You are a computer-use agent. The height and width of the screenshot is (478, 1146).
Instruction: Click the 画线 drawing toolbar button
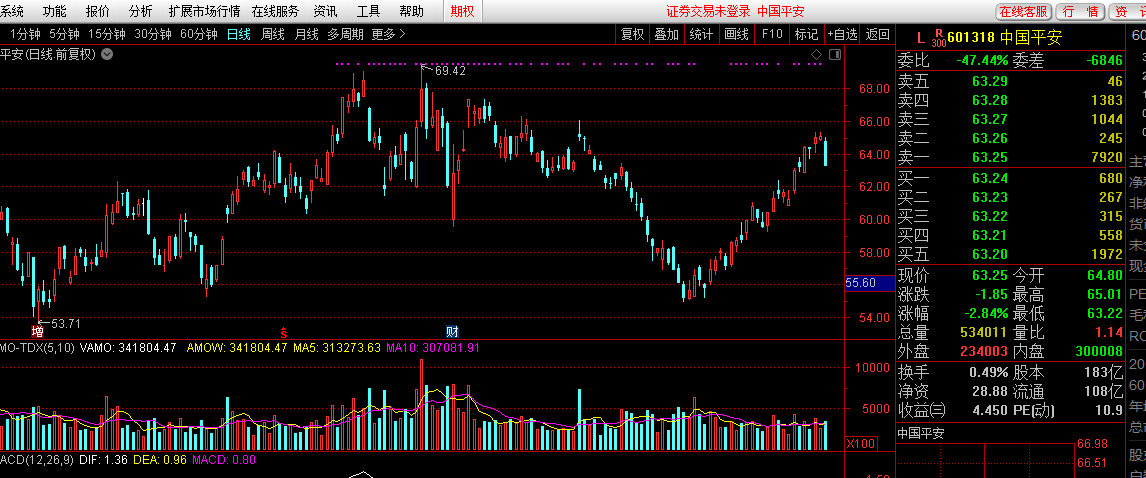click(x=736, y=34)
